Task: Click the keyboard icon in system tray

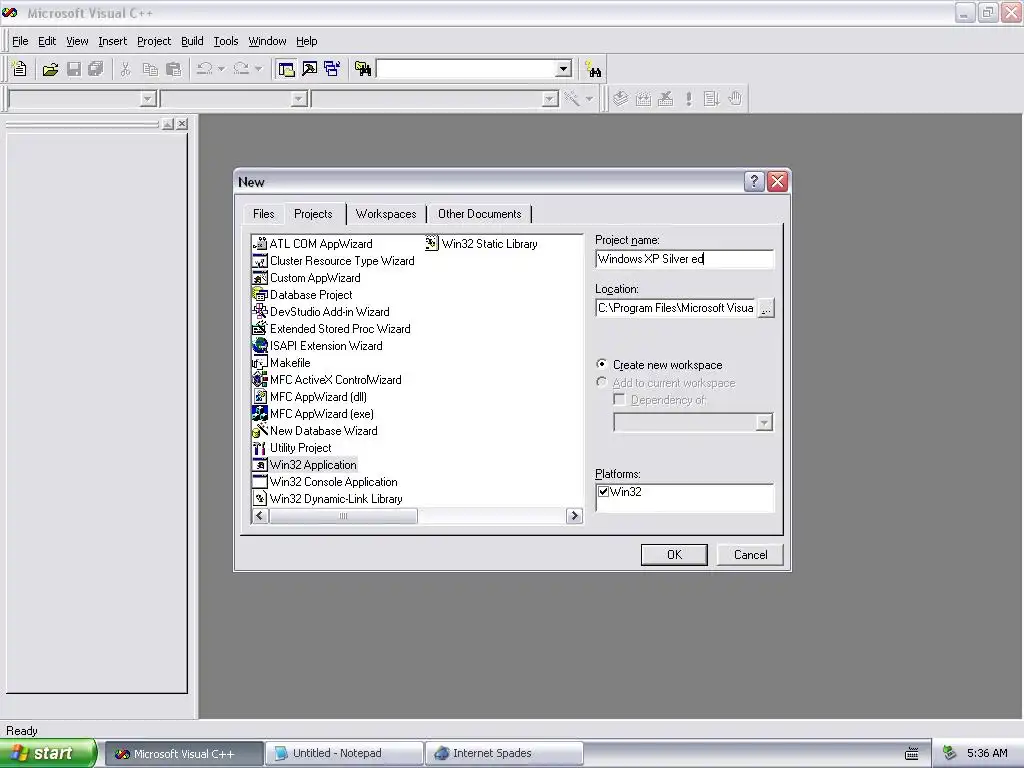Action: coord(912,754)
